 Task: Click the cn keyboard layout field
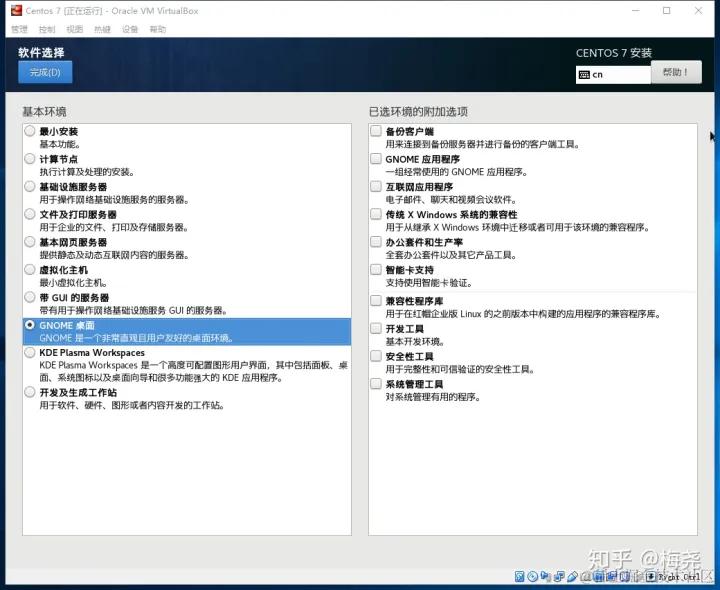click(x=613, y=75)
